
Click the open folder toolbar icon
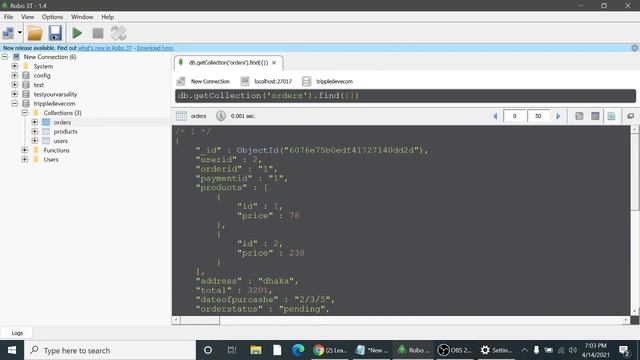[35, 33]
